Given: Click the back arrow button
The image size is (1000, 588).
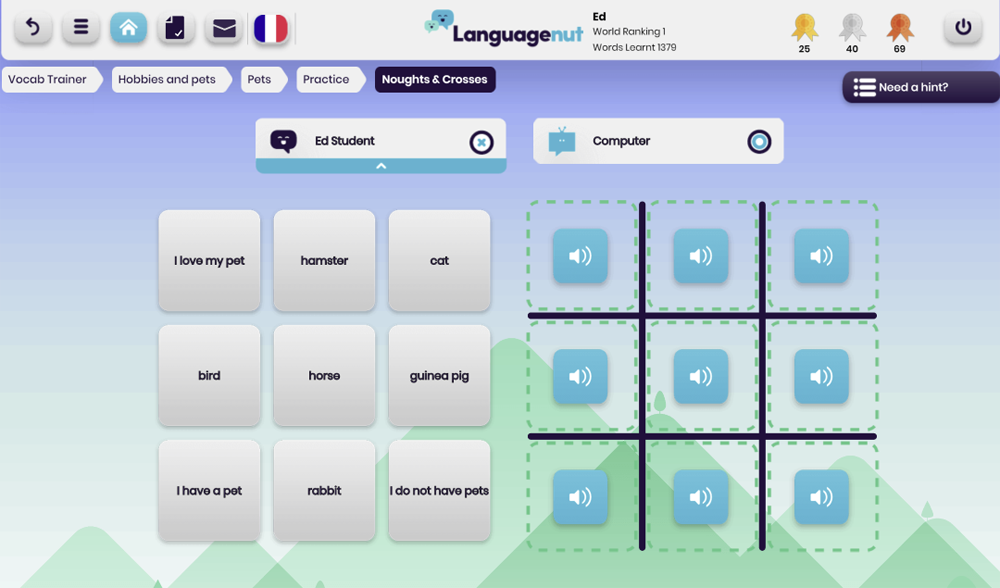Looking at the screenshot, I should coord(33,27).
